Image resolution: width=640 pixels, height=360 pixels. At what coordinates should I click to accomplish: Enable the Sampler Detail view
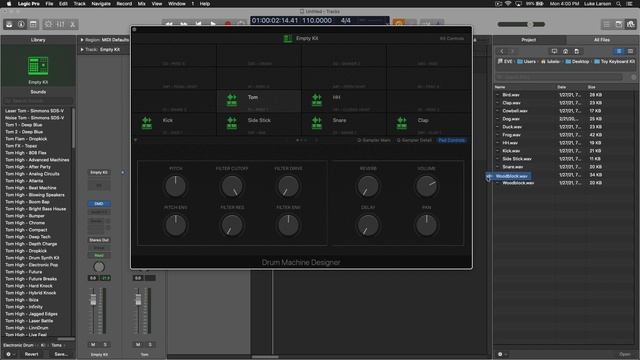(x=414, y=140)
